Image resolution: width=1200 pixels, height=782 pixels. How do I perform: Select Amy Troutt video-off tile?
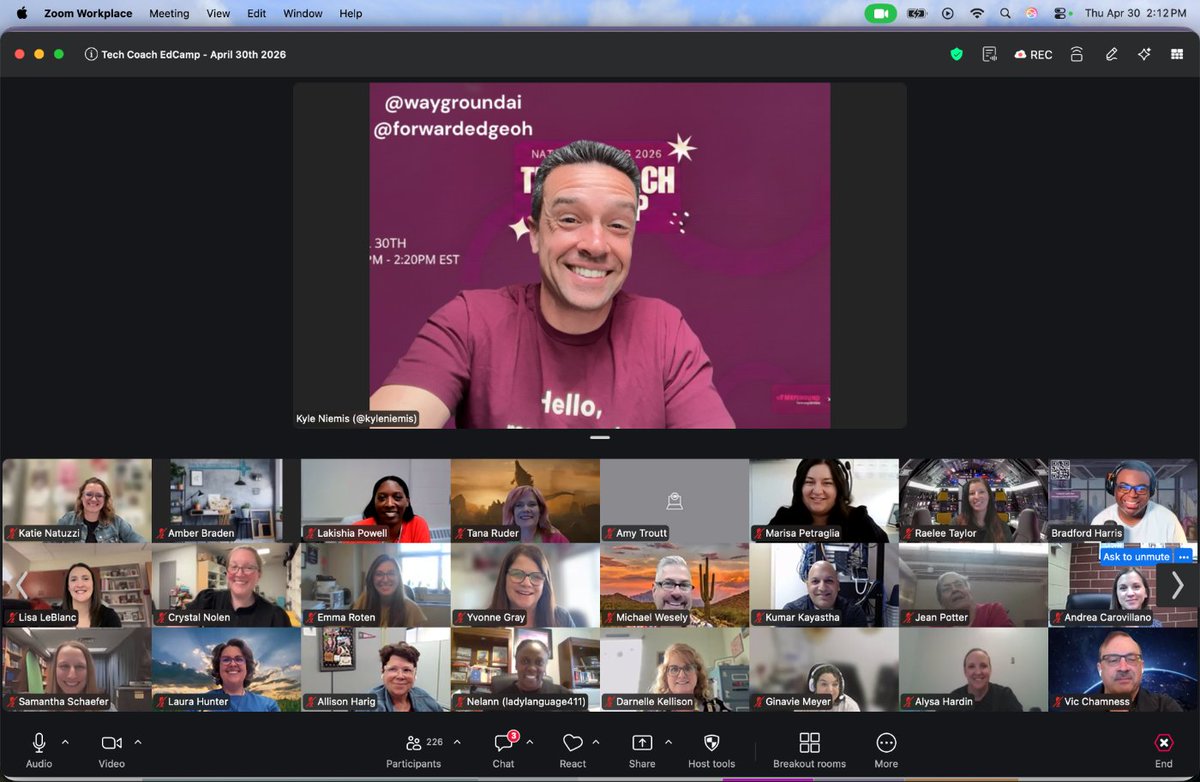click(675, 500)
